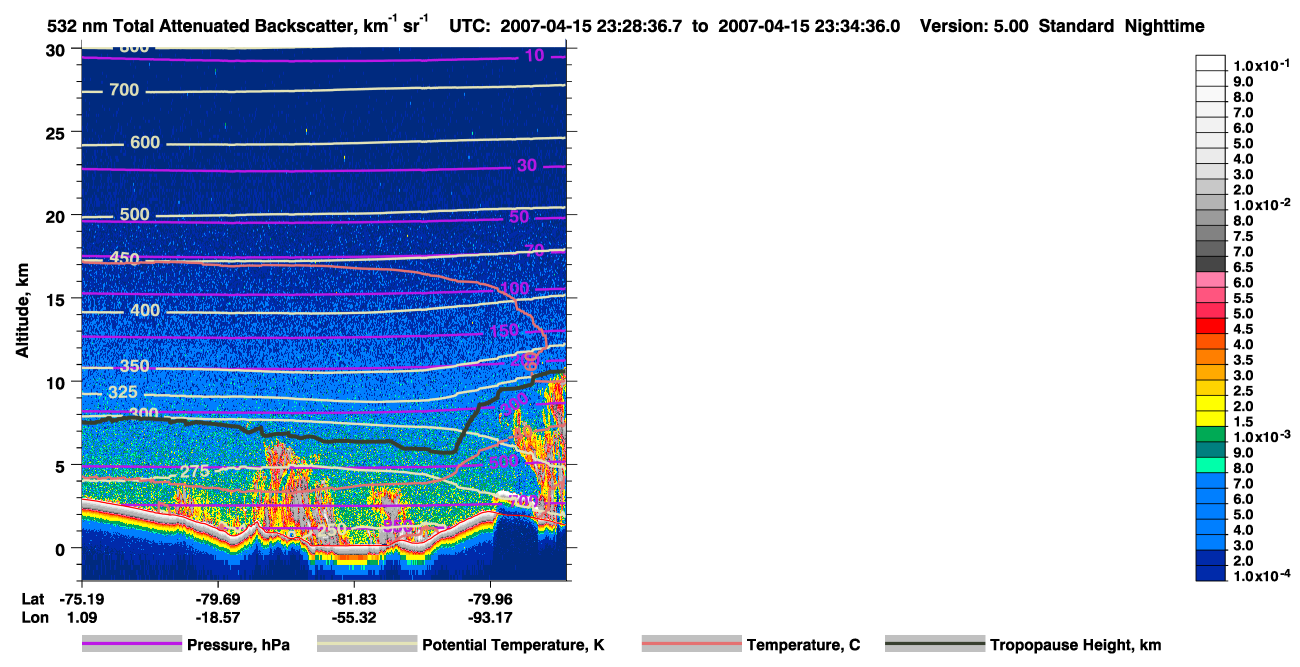This screenshot has height=667, width=1300.
Task: Click the '350' contour label in plot
Action: pyautogui.click(x=134, y=367)
